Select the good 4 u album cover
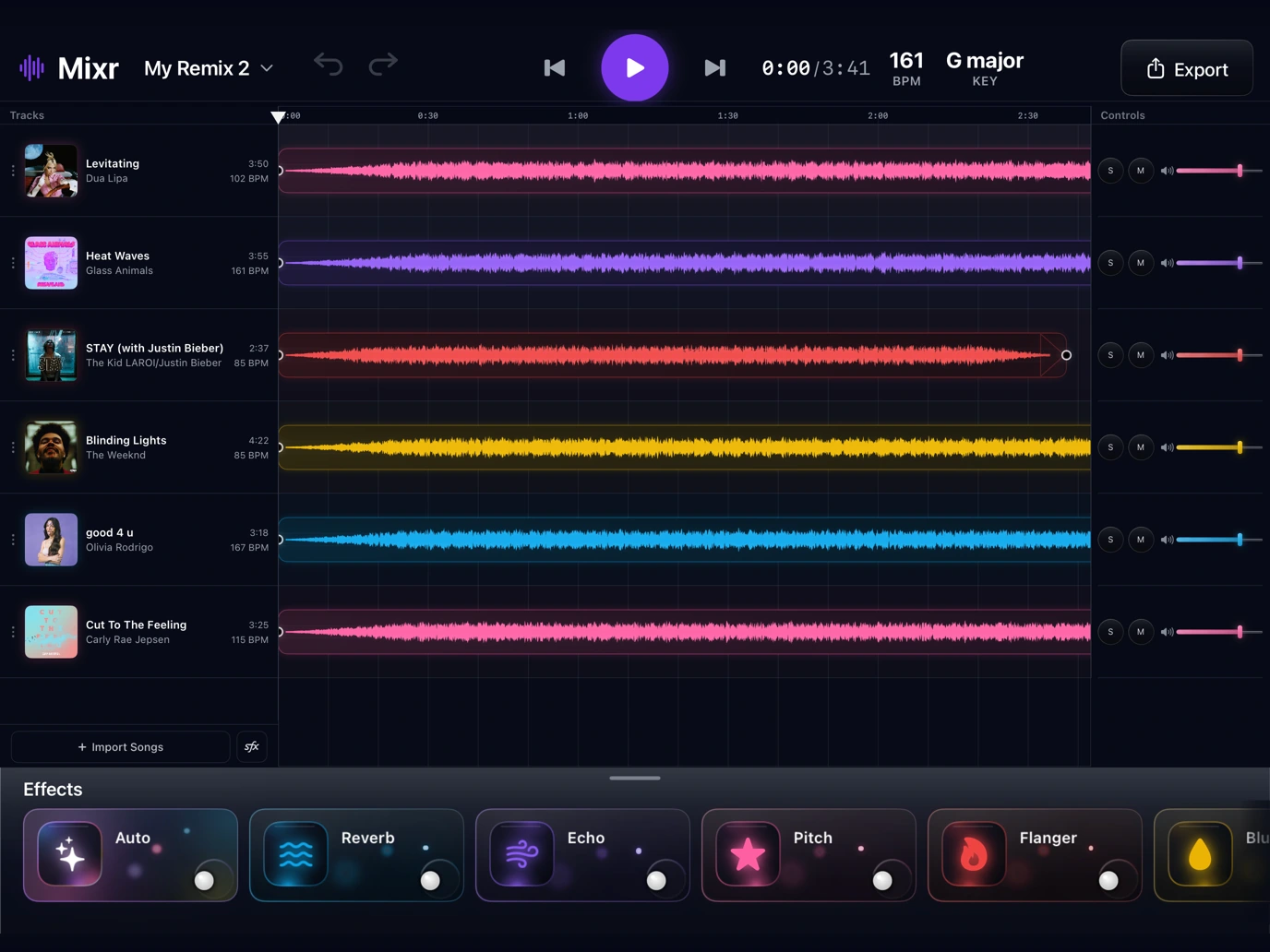Image resolution: width=1270 pixels, height=952 pixels. click(x=51, y=540)
